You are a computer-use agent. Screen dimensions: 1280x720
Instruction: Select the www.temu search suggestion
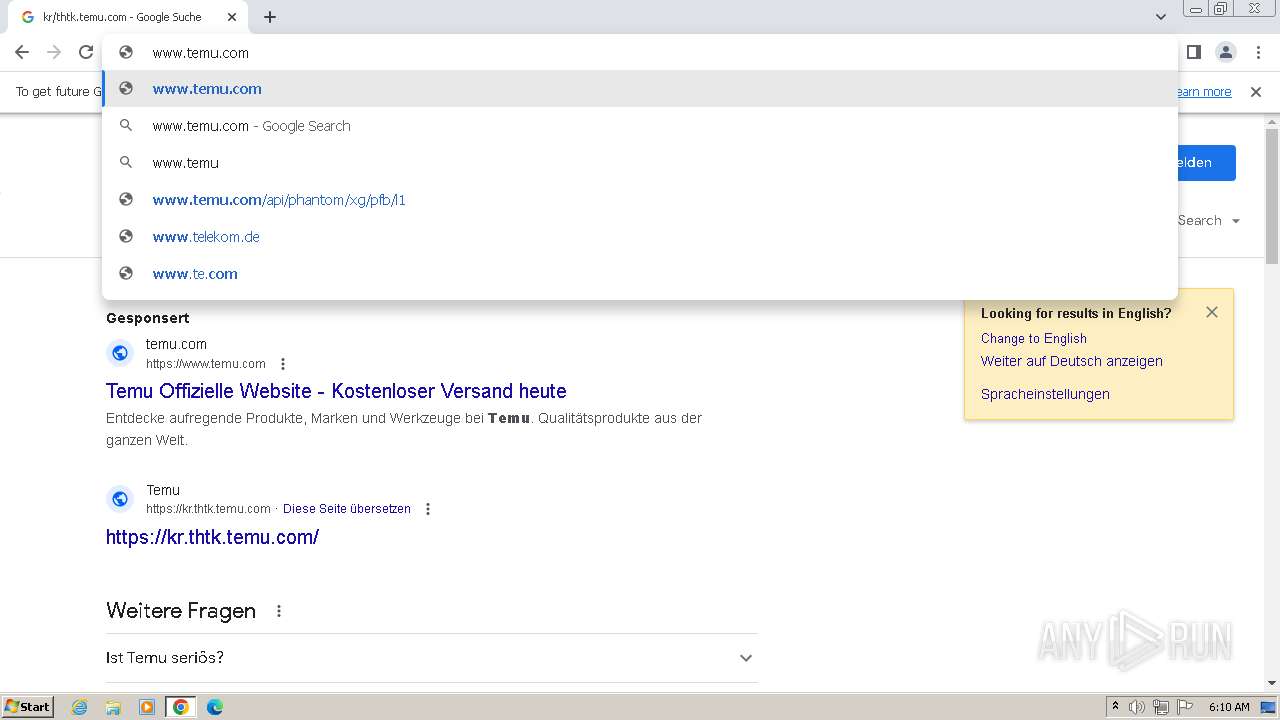click(640, 163)
